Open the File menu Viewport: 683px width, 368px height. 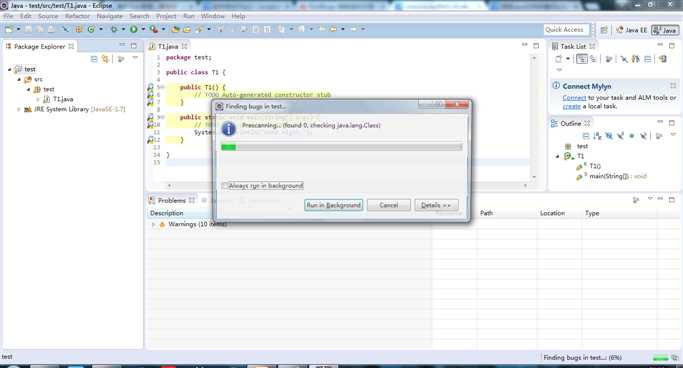click(8, 16)
